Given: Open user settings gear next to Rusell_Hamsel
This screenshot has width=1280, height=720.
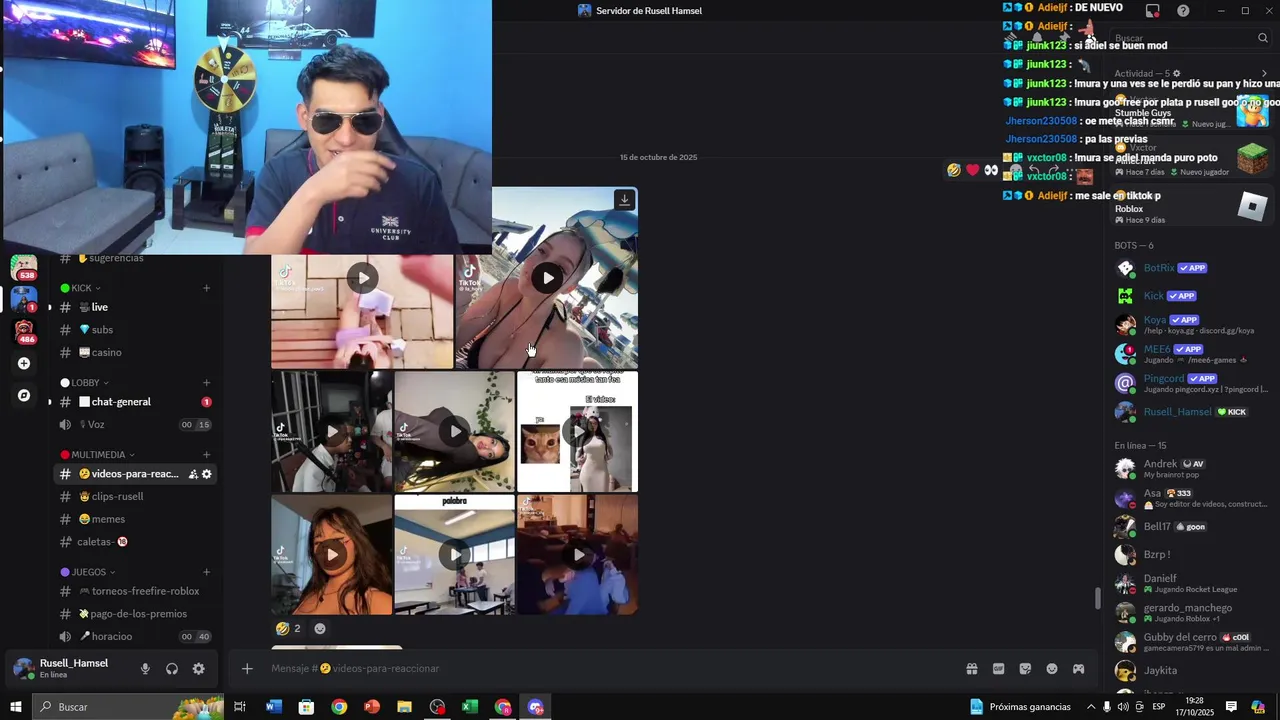Looking at the screenshot, I should click(x=198, y=669).
